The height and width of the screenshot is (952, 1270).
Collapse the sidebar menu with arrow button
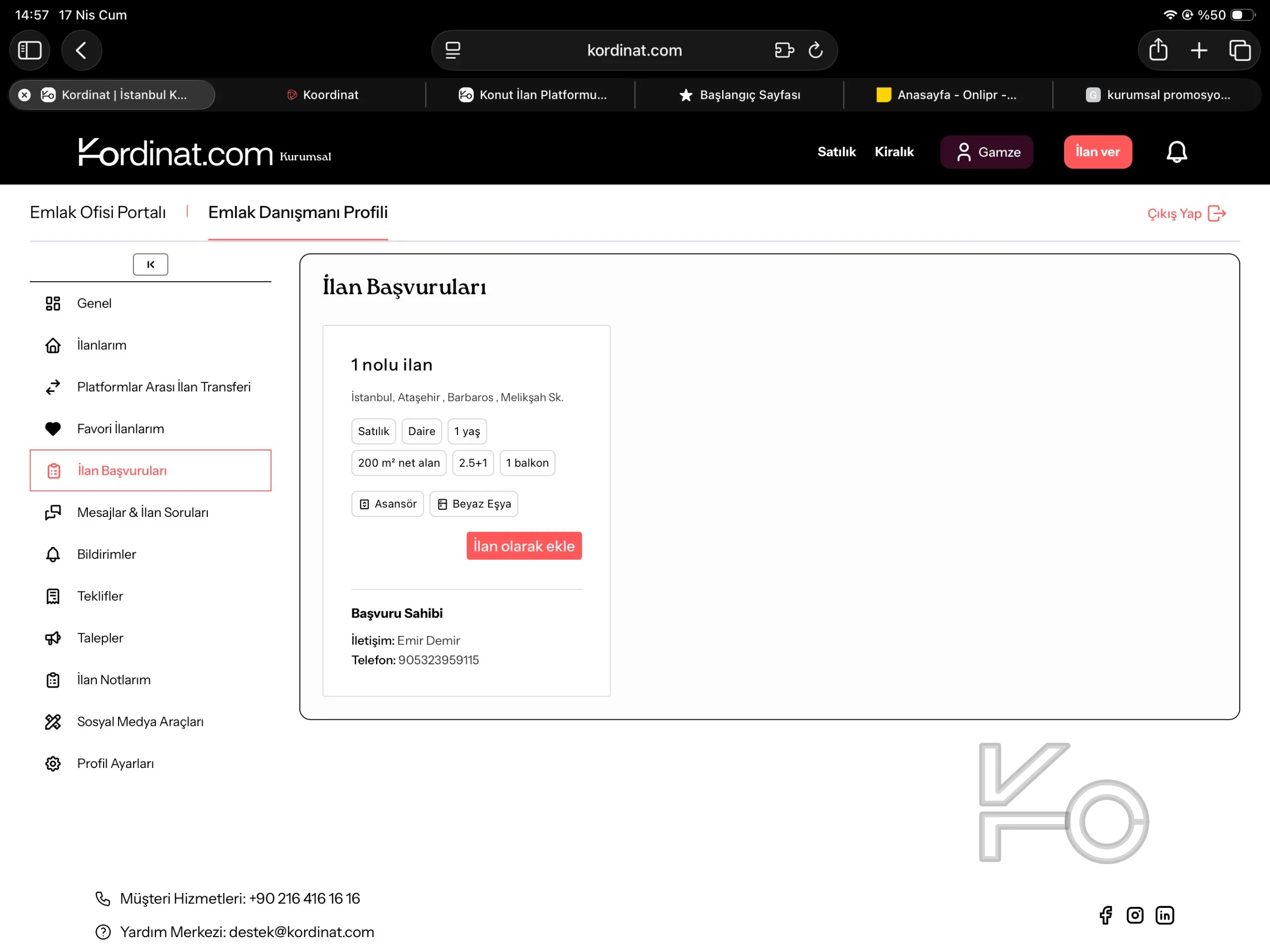coord(150,265)
